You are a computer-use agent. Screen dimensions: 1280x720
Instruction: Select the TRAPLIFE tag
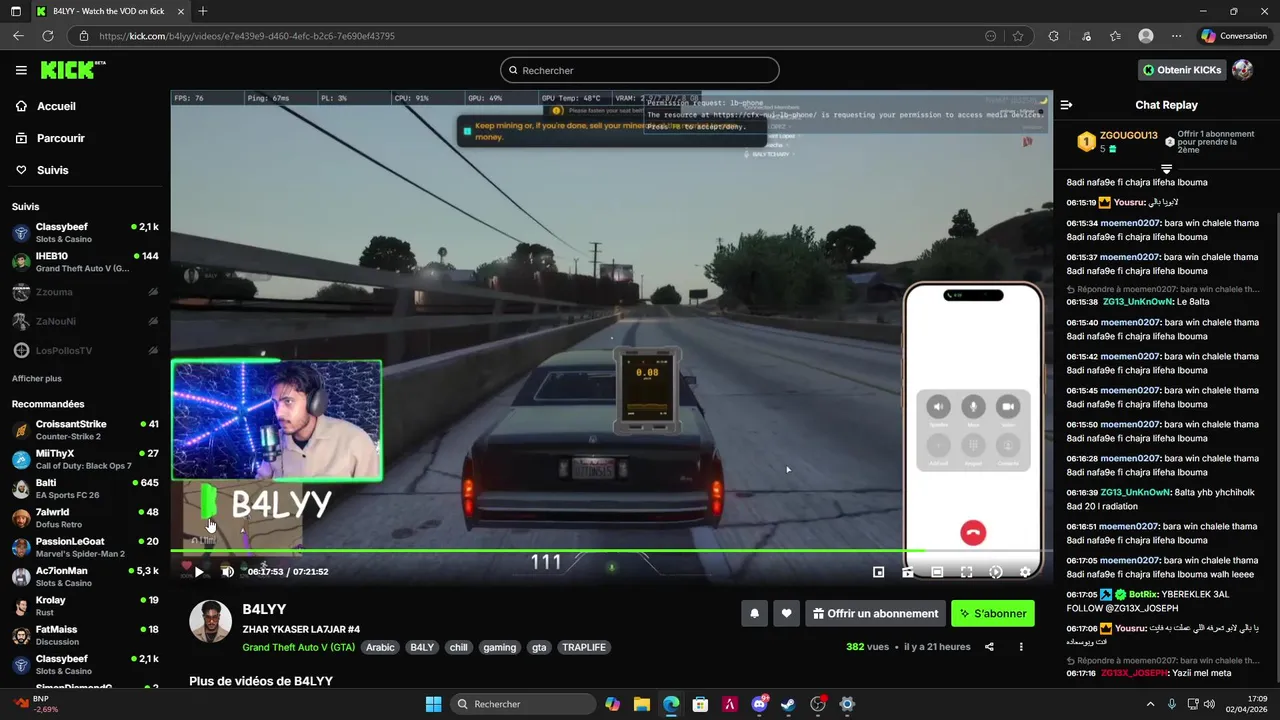(584, 647)
